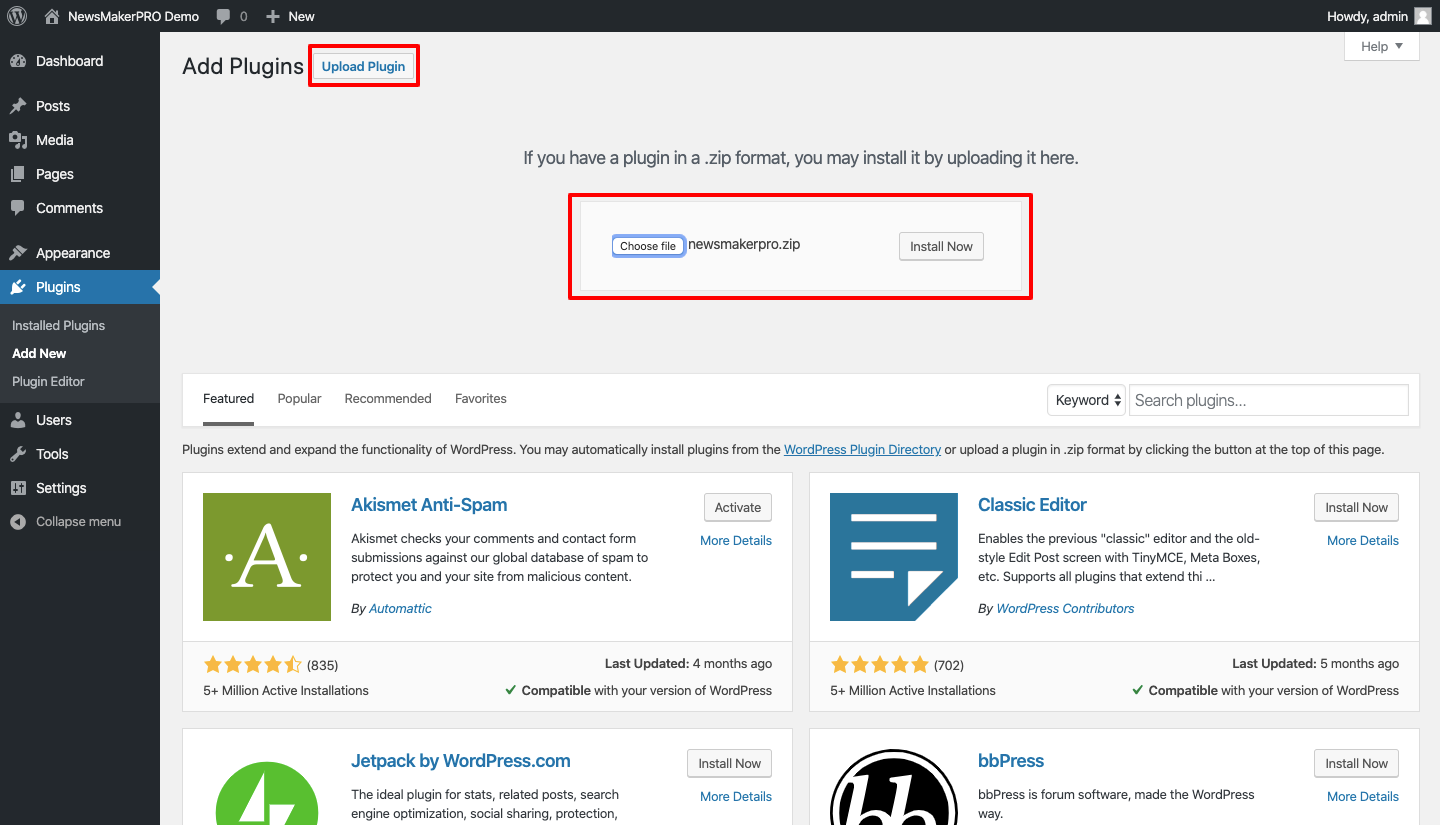Screen dimensions: 1440x825
Task: Open the Settings menu item
Action: (80, 488)
